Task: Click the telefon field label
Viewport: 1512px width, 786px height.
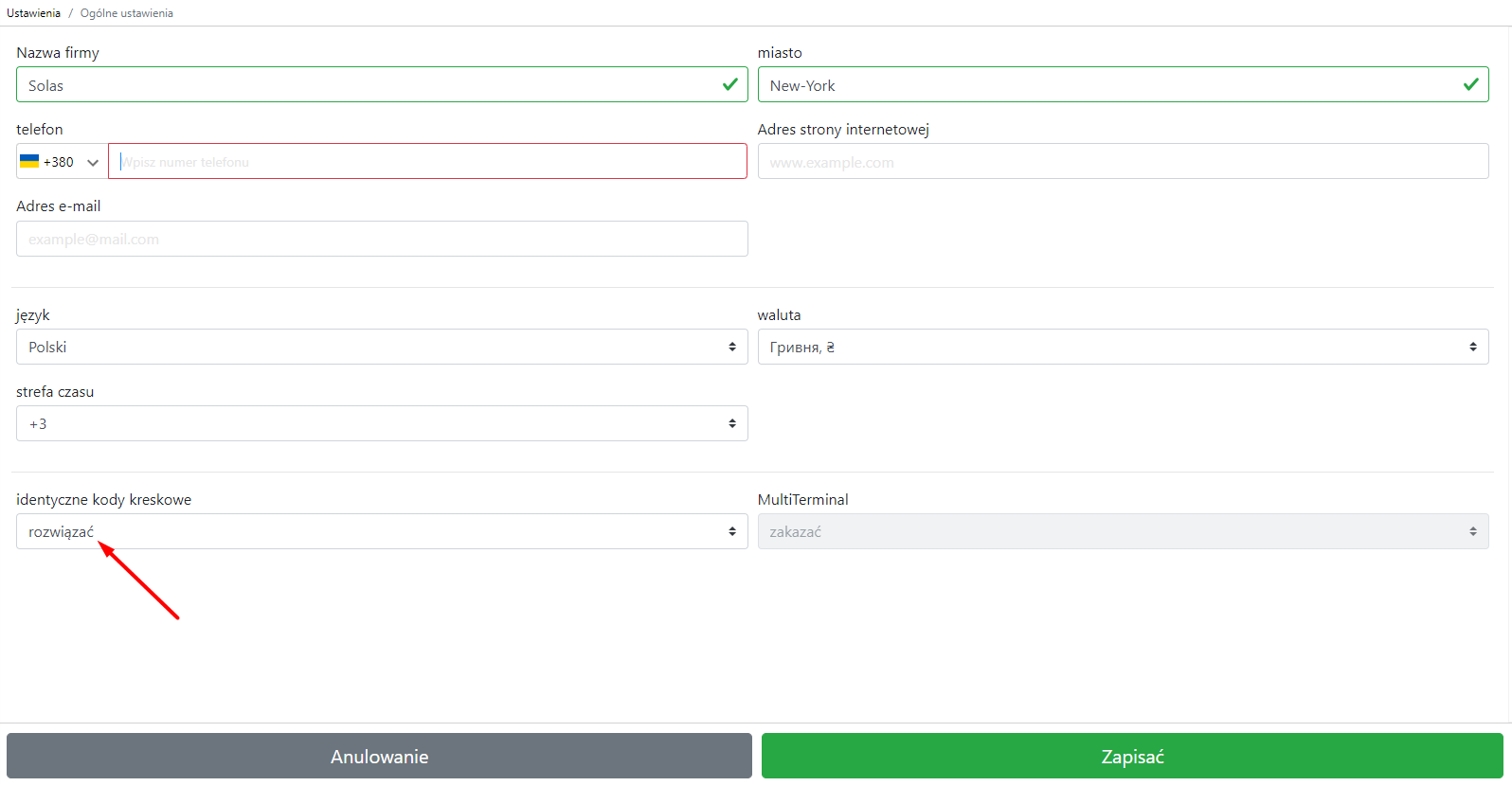Action: 40,130
